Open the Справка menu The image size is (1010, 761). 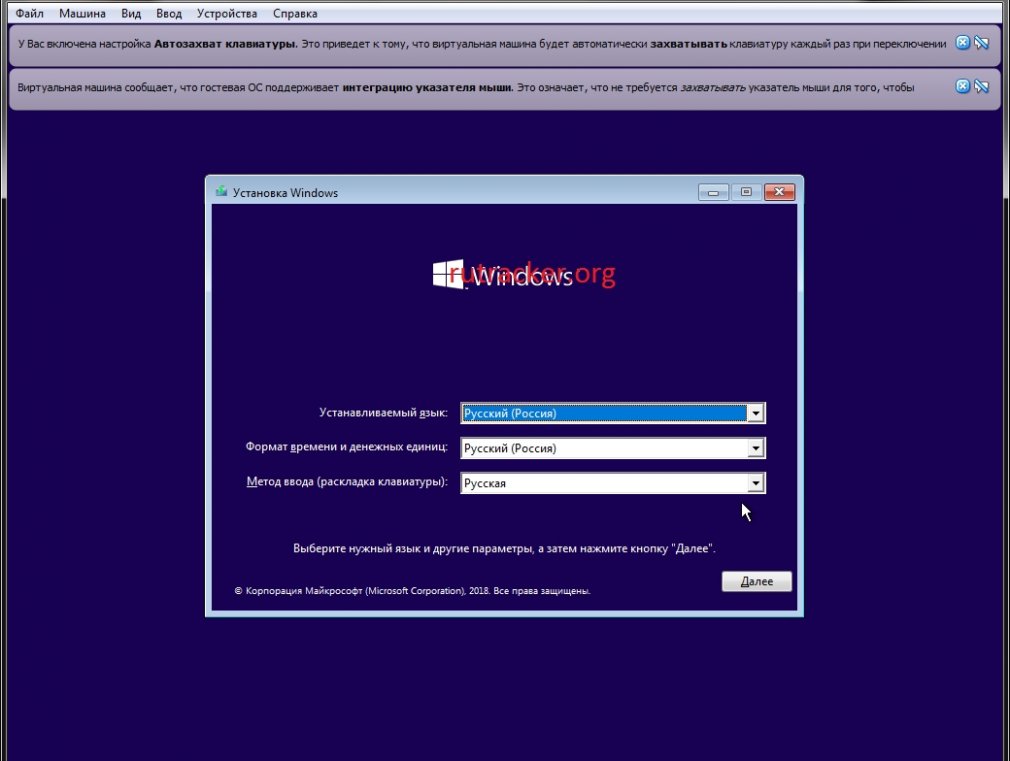click(295, 14)
